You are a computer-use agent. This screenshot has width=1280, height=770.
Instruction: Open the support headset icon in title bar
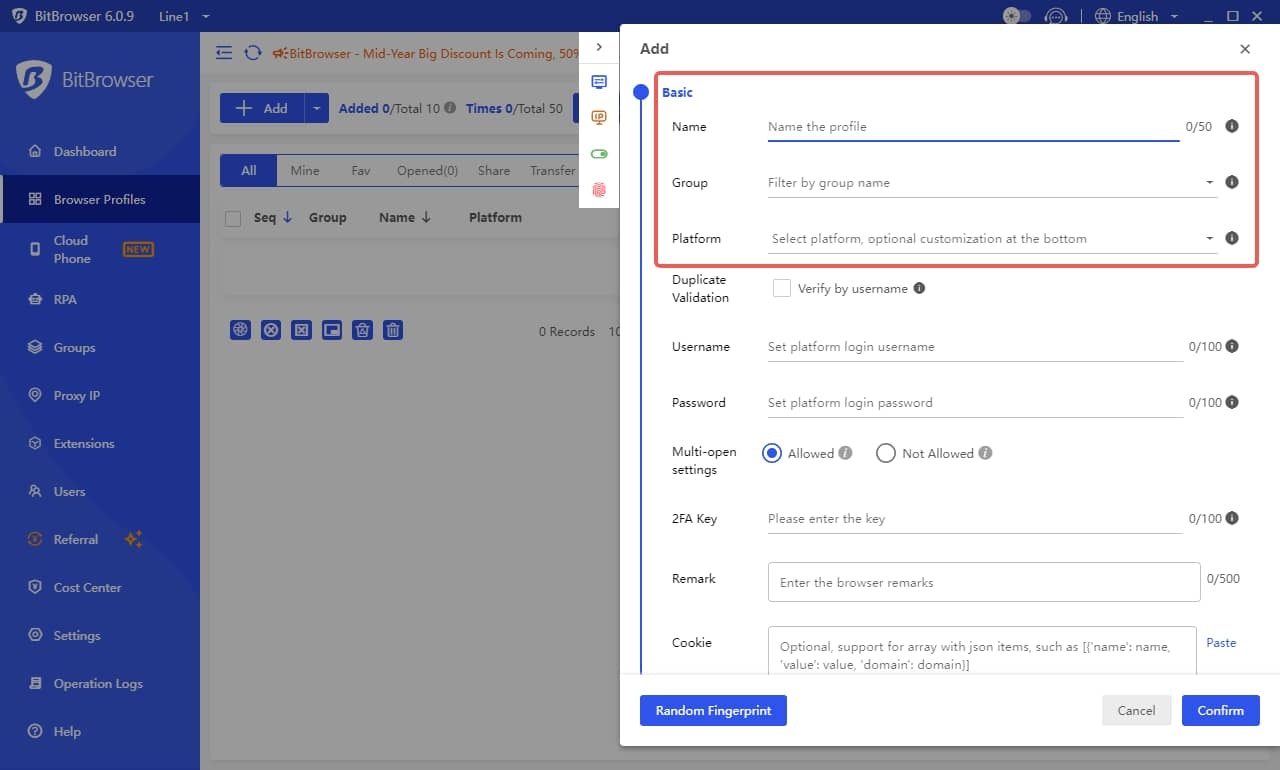[x=1055, y=16]
